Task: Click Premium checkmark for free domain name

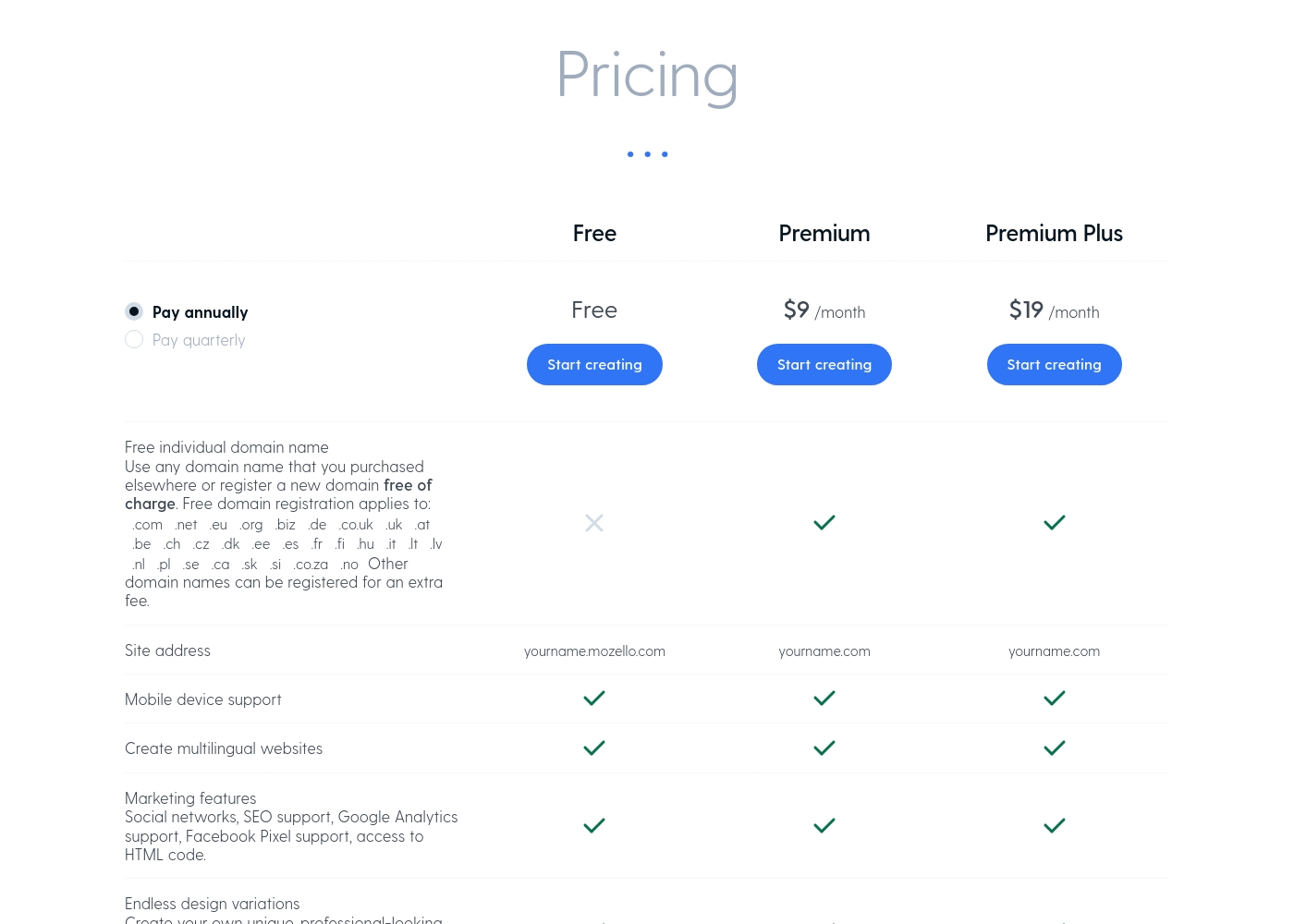Action: [824, 523]
